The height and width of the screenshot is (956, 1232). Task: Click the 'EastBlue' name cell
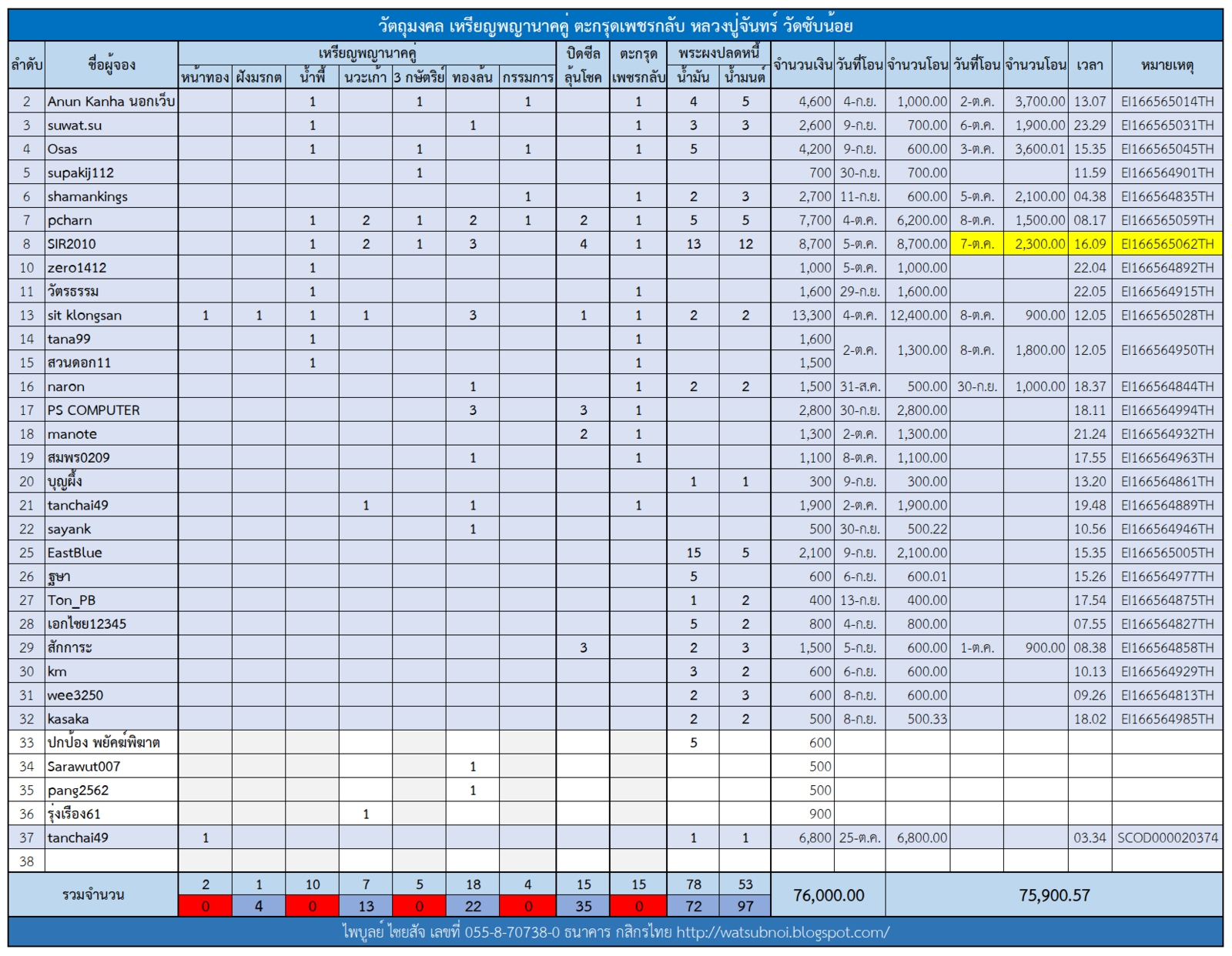[x=112, y=553]
